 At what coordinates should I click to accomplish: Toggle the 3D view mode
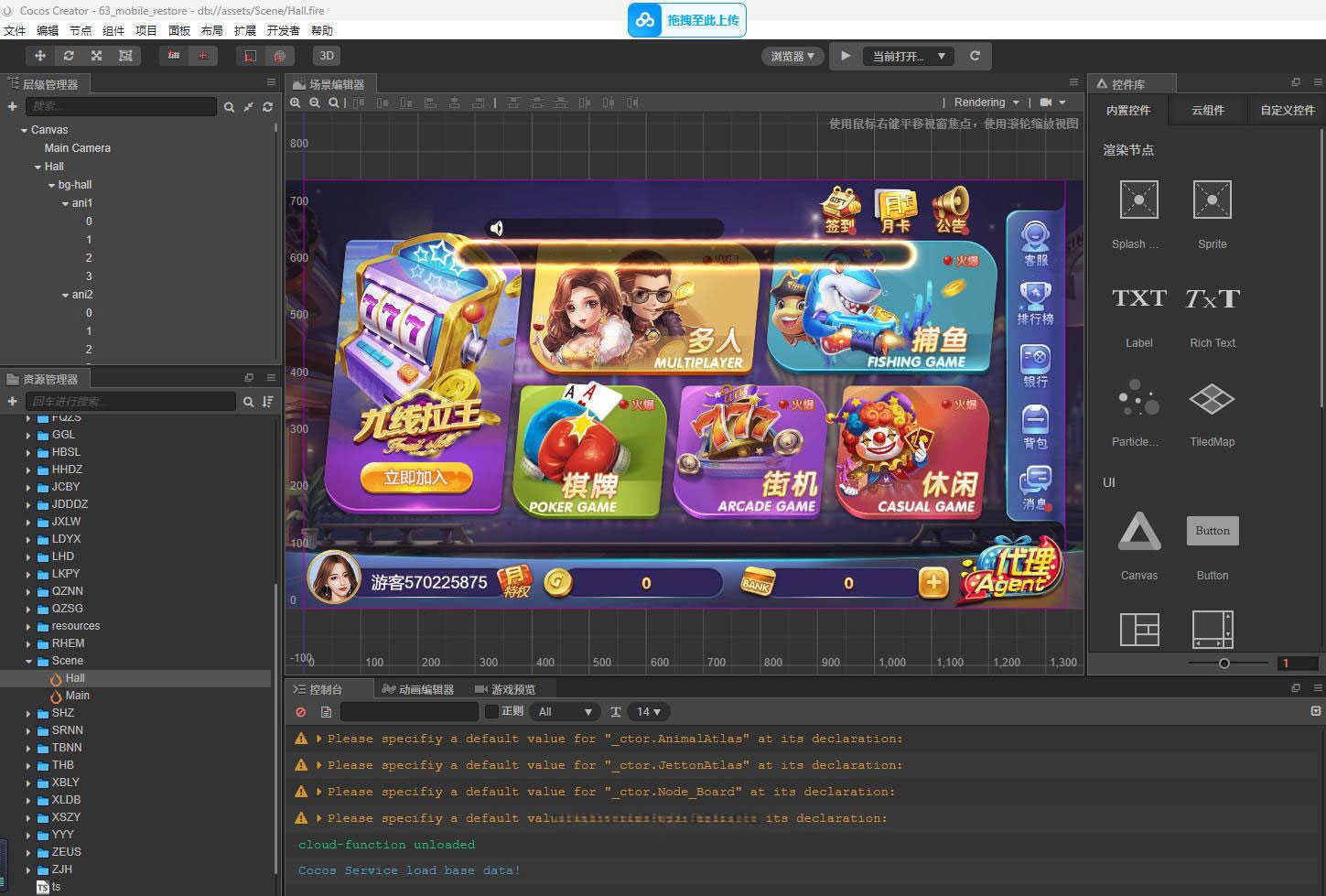[327, 56]
